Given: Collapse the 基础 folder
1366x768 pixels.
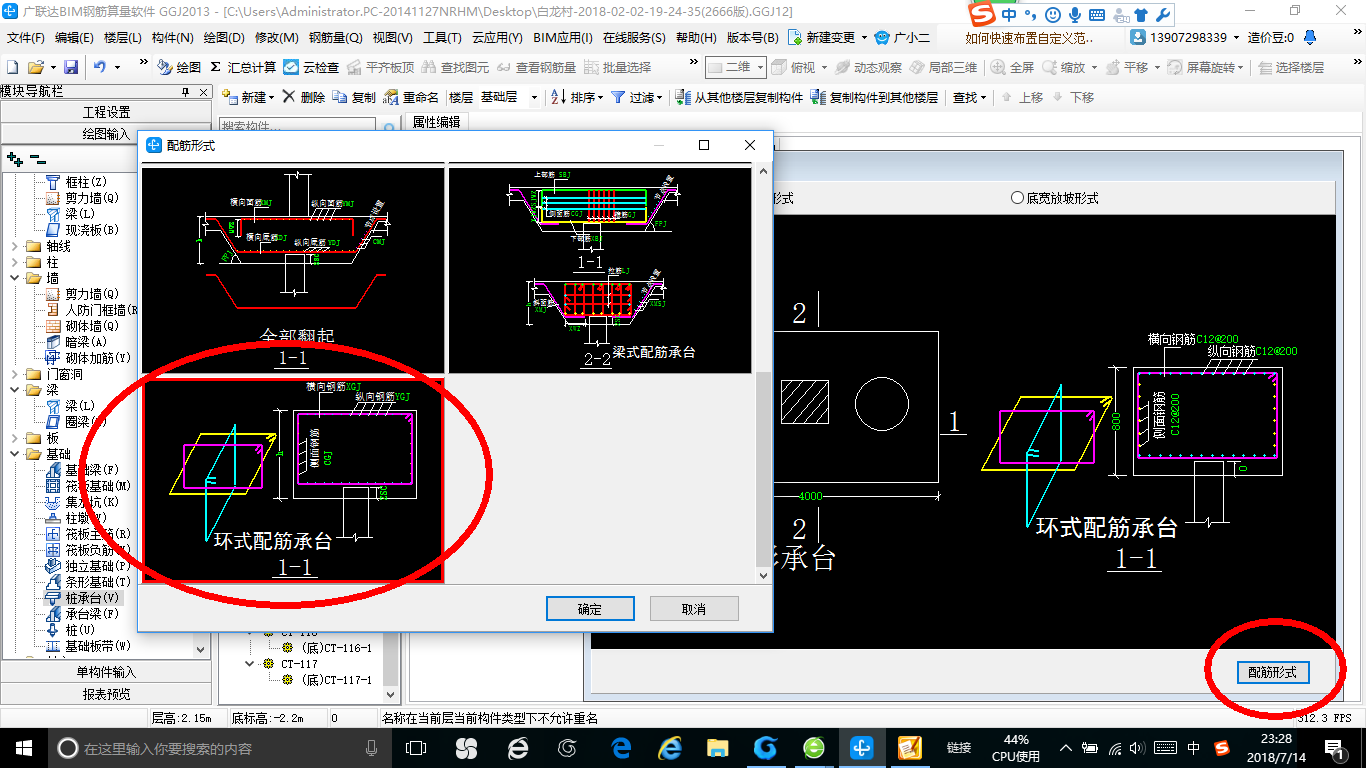Looking at the screenshot, I should click(14, 454).
